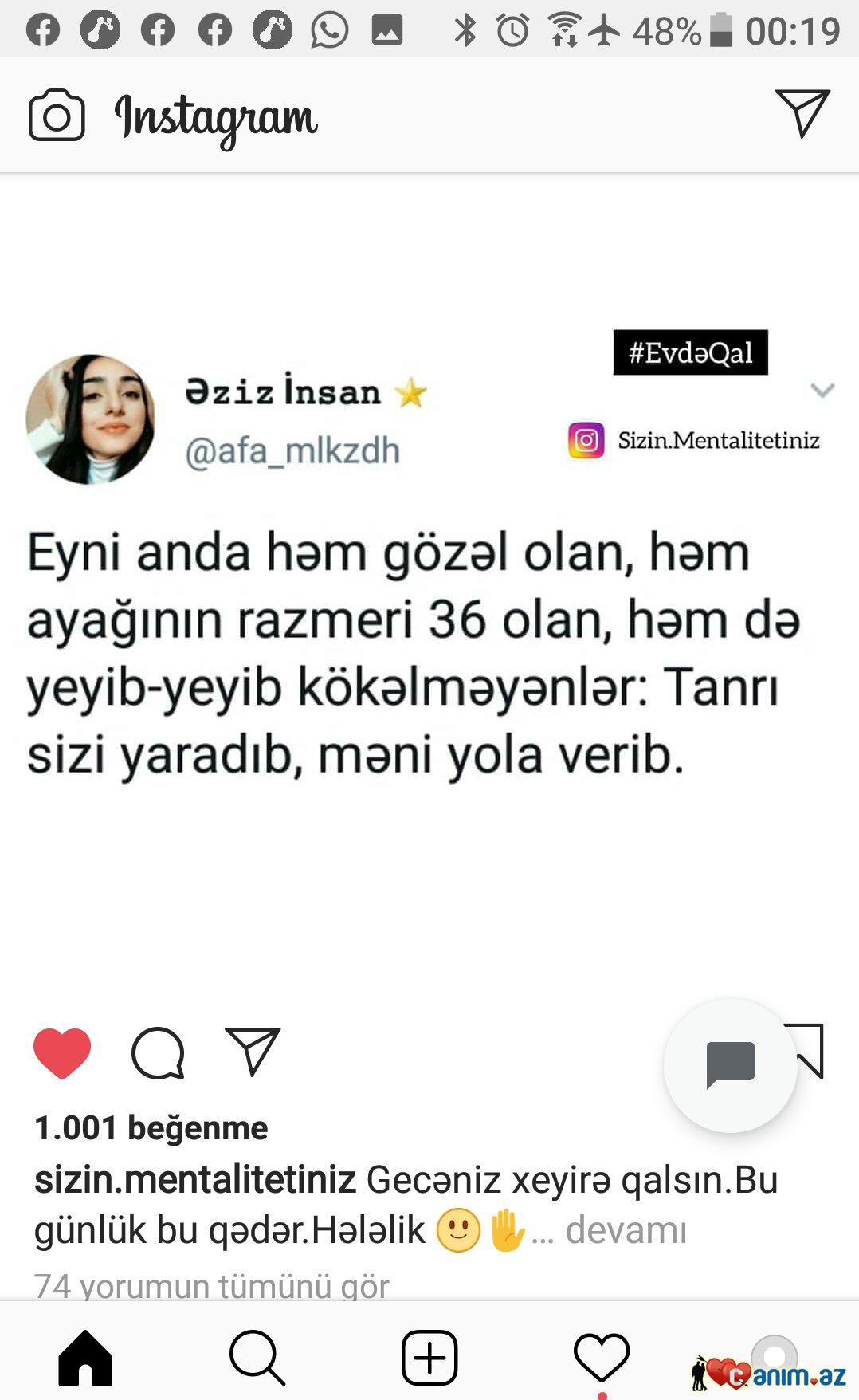View all 74 comments link
Image resolution: width=859 pixels, height=1400 pixels.
[x=211, y=1285]
